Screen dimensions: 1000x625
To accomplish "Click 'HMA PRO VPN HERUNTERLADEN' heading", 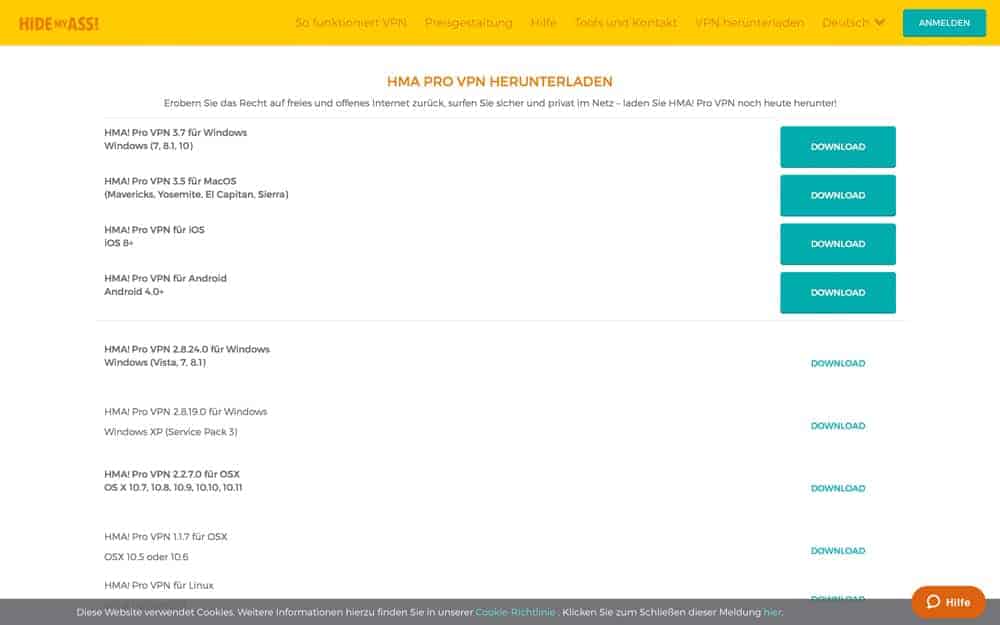I will click(499, 82).
